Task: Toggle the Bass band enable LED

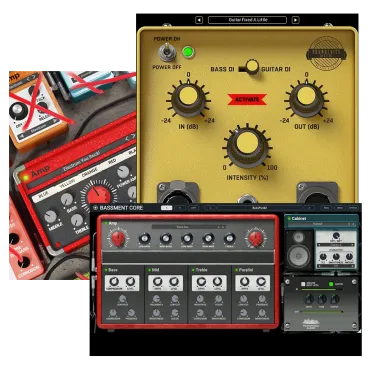Action: click(x=106, y=270)
